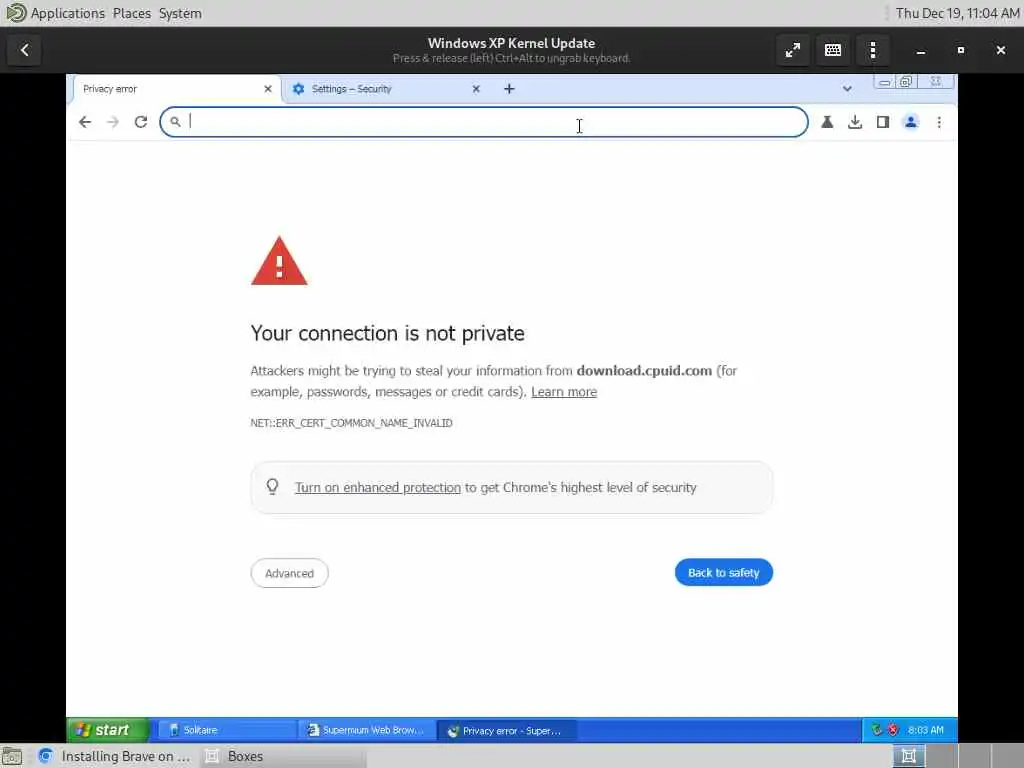Open the browser profile avatar

click(x=911, y=122)
